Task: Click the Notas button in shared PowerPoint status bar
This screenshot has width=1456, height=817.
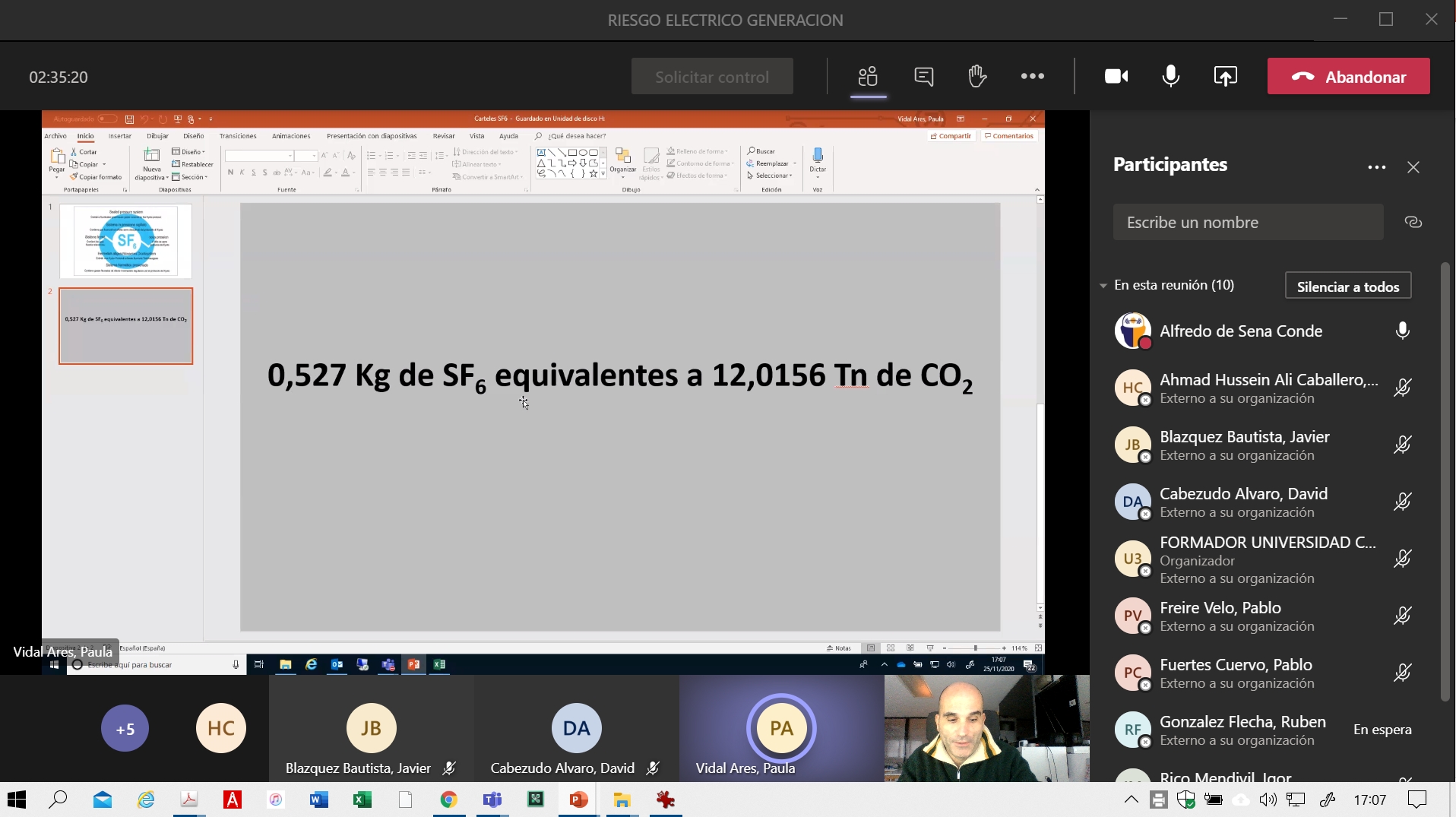Action: (x=839, y=648)
